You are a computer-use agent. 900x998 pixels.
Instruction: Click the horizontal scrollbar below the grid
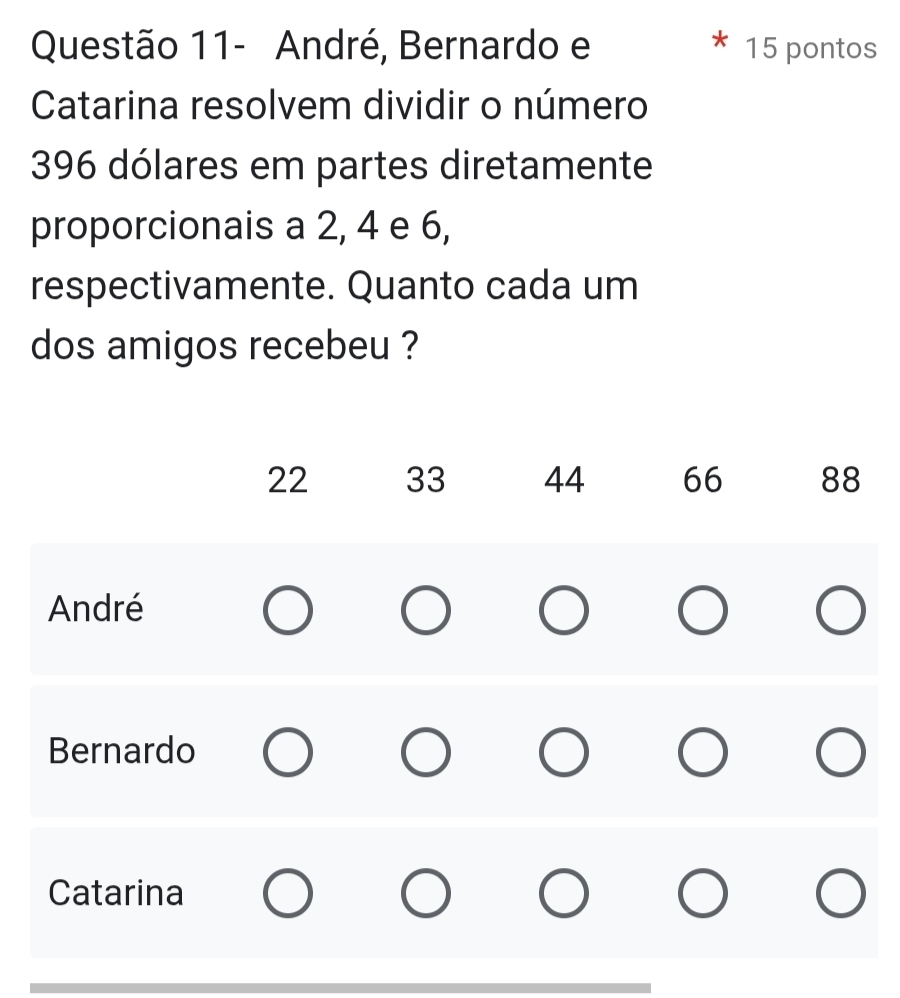pyautogui.click(x=340, y=988)
